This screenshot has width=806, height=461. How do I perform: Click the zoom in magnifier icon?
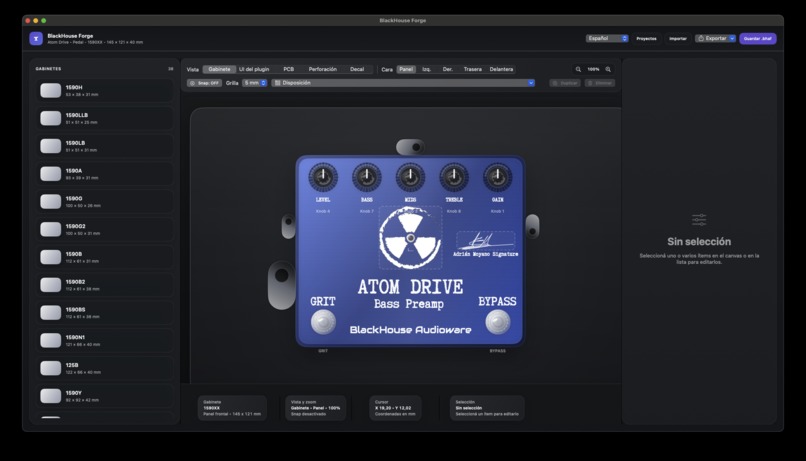click(x=608, y=69)
